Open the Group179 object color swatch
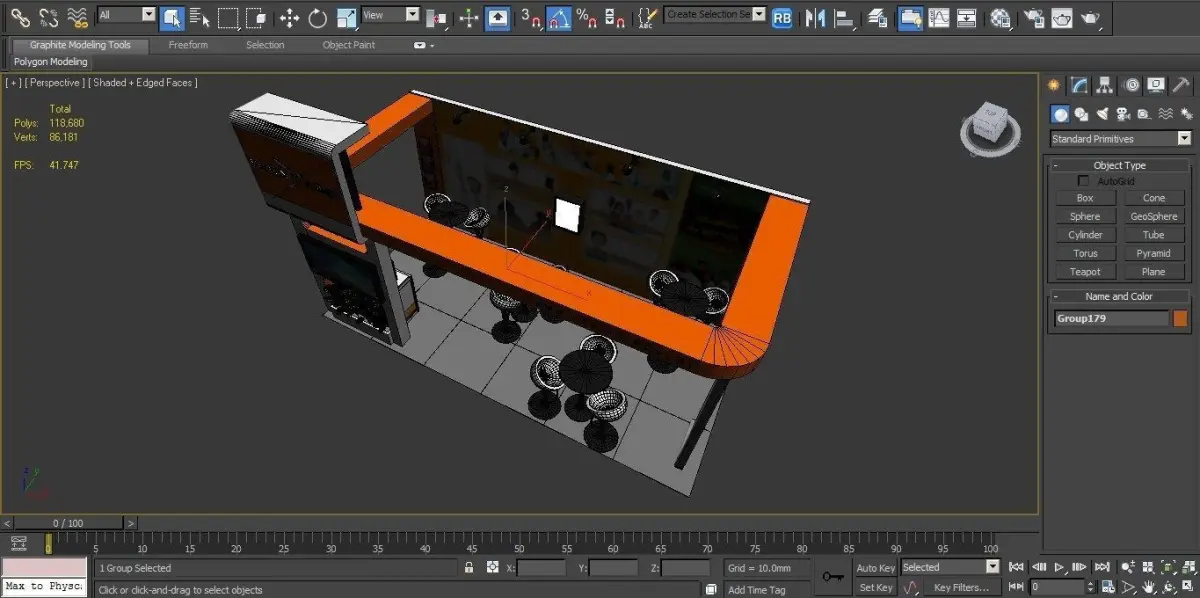Image resolution: width=1200 pixels, height=598 pixels. 1181,318
